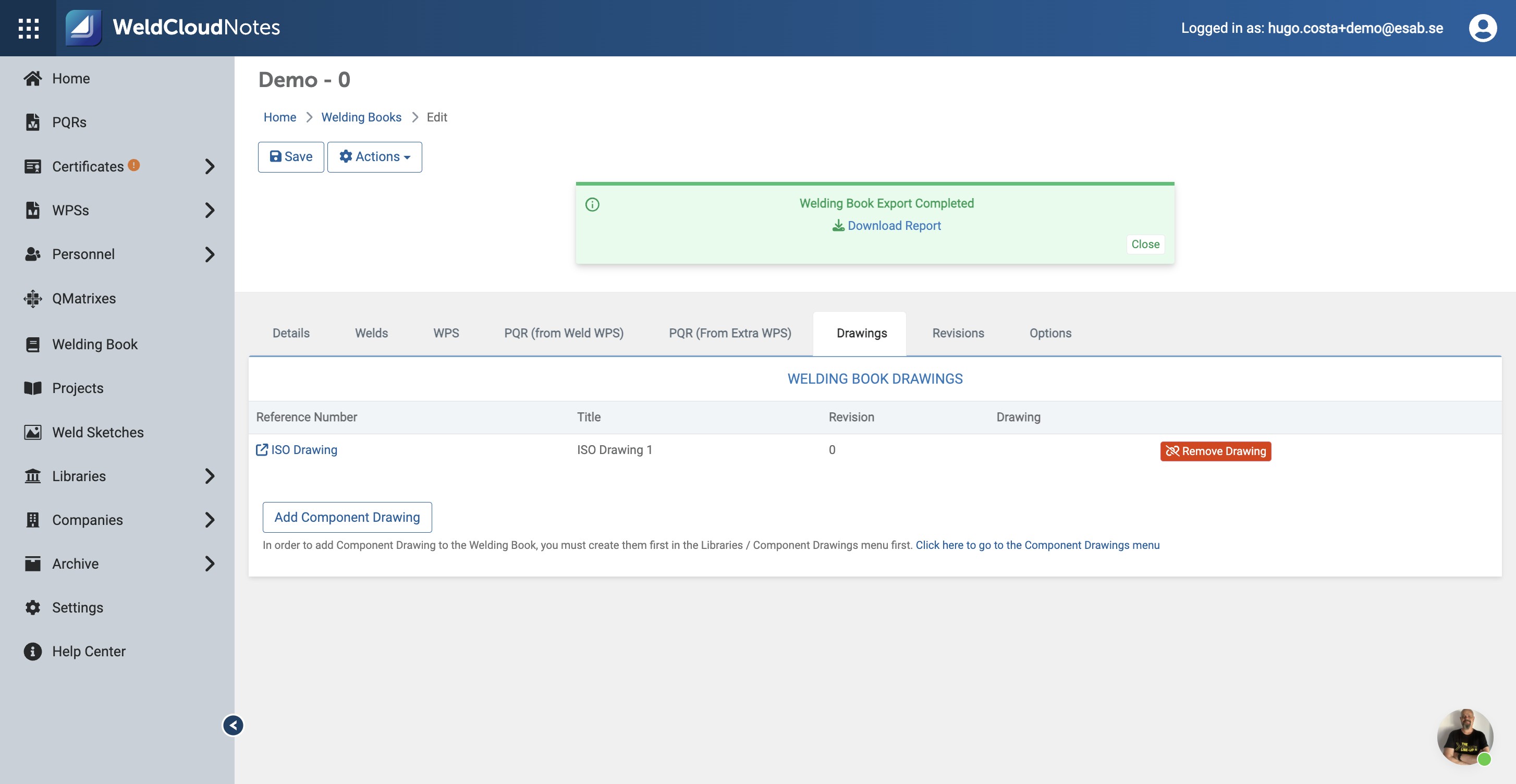
Task: Expand the Archive submenu chevron
Action: coord(210,563)
